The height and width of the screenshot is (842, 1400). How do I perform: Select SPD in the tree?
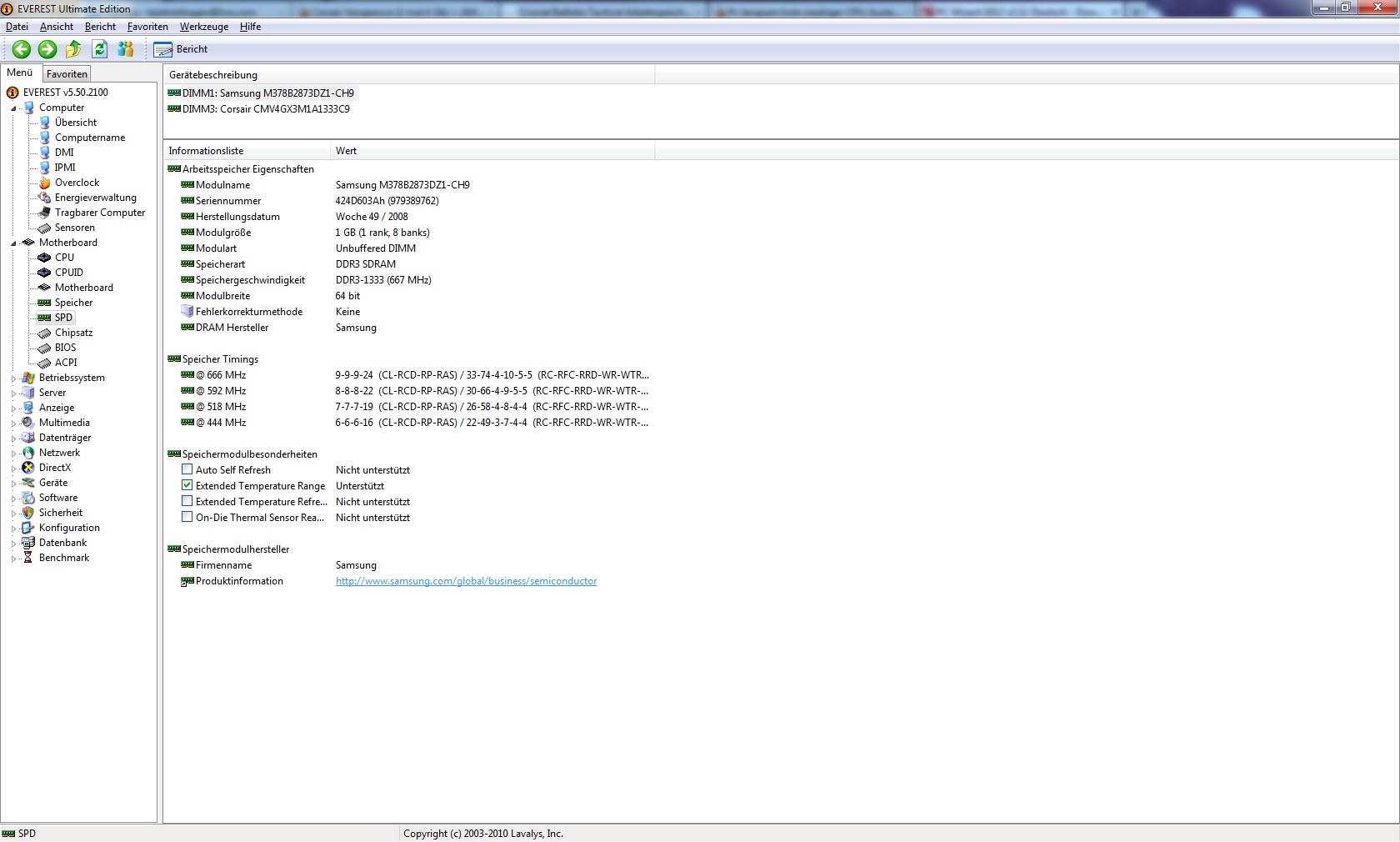coord(64,318)
